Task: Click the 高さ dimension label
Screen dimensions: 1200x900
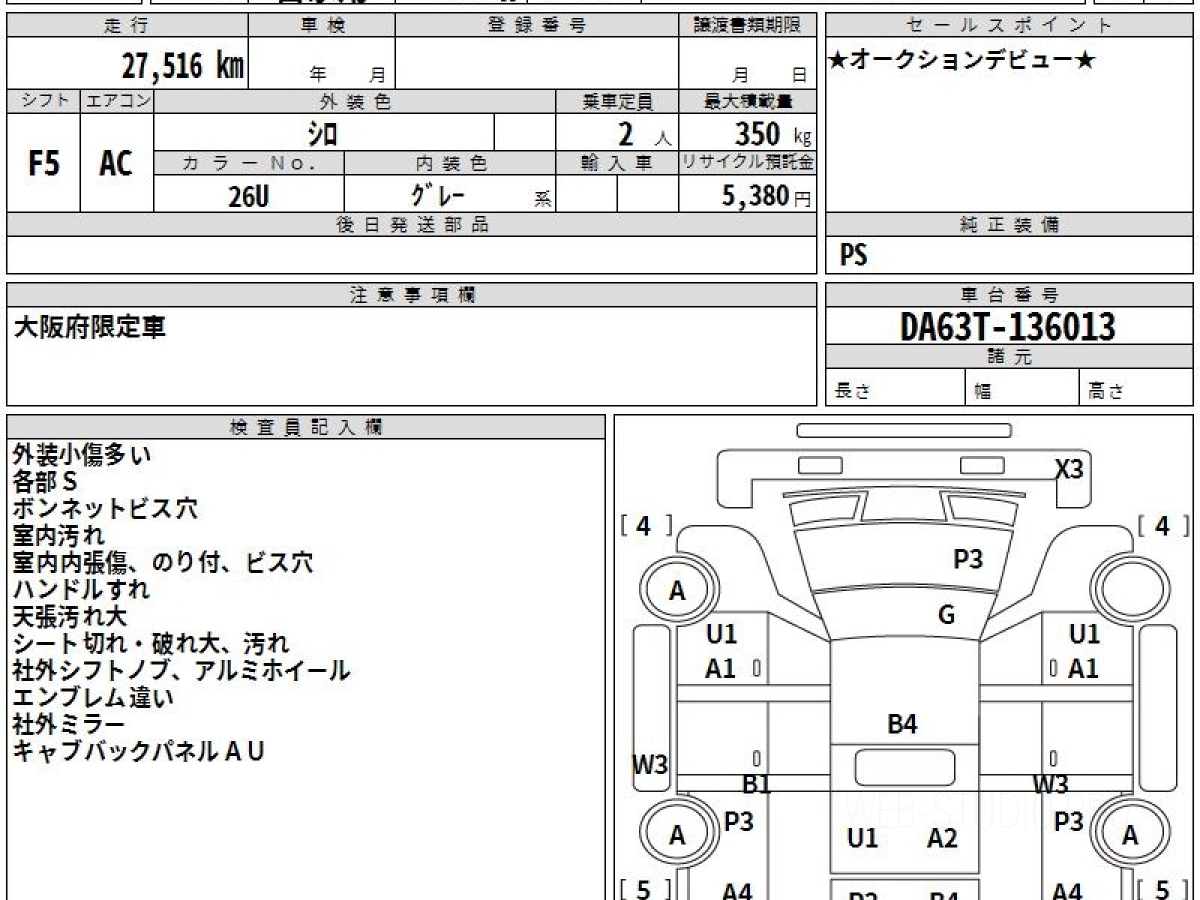Action: pos(1106,391)
